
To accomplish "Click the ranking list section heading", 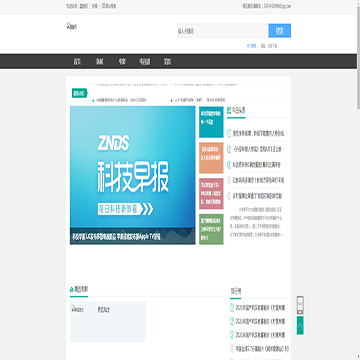I will (x=236, y=291).
